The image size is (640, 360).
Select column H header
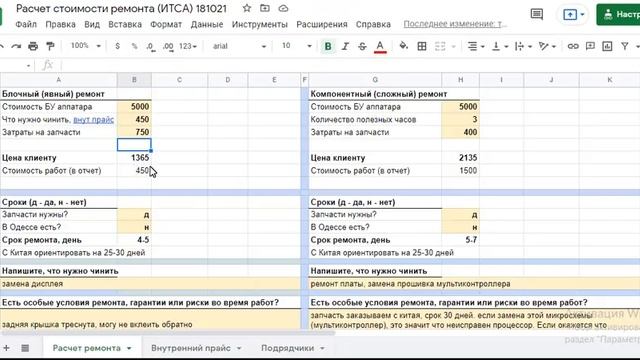tap(460, 80)
